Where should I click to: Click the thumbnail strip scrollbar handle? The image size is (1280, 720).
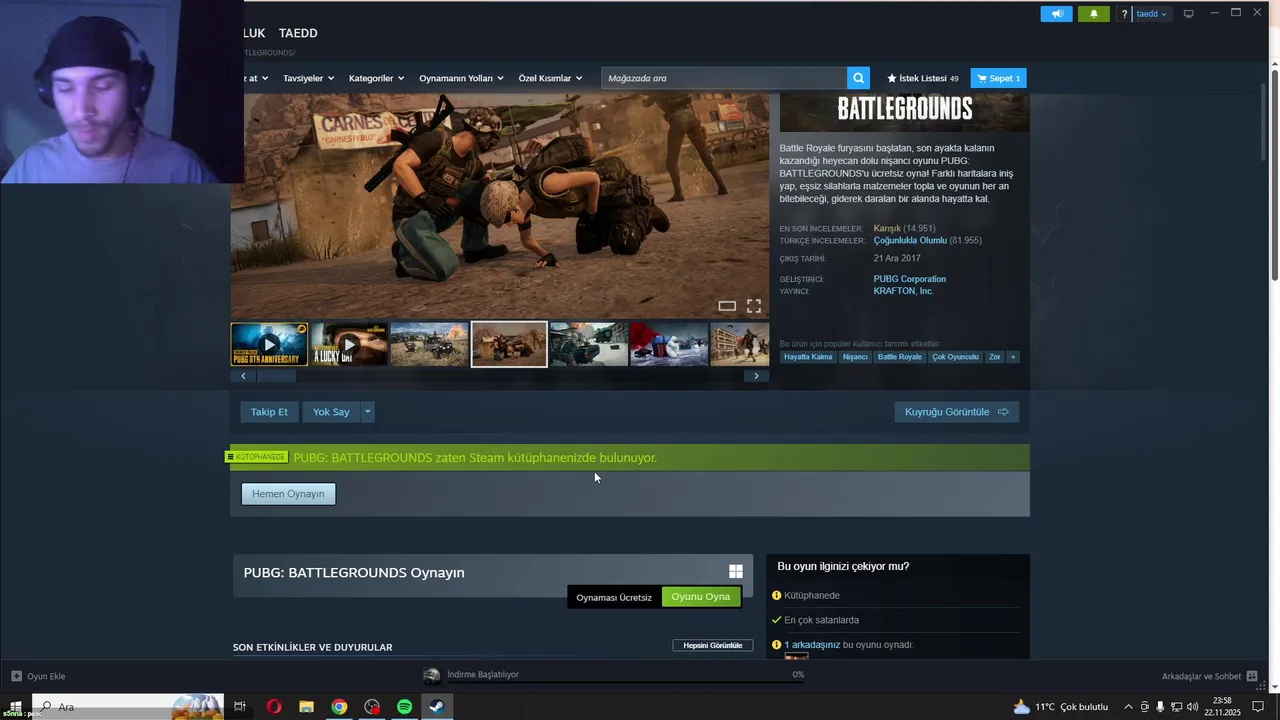pos(277,376)
